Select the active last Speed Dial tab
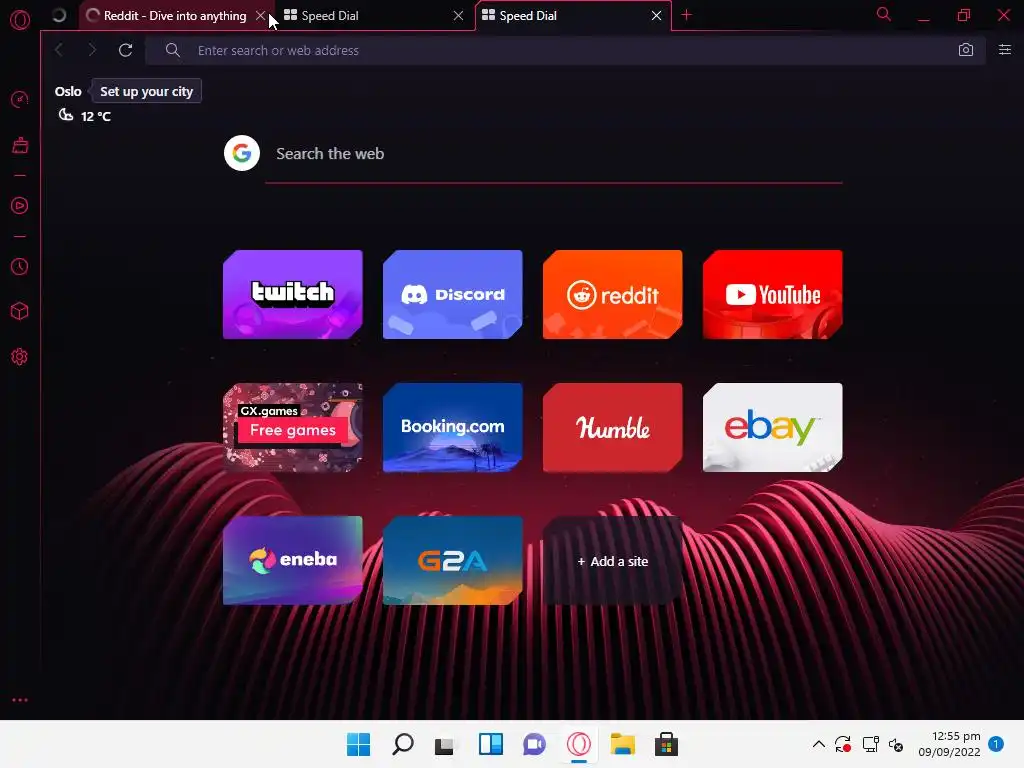The width and height of the screenshot is (1024, 768). point(573,16)
